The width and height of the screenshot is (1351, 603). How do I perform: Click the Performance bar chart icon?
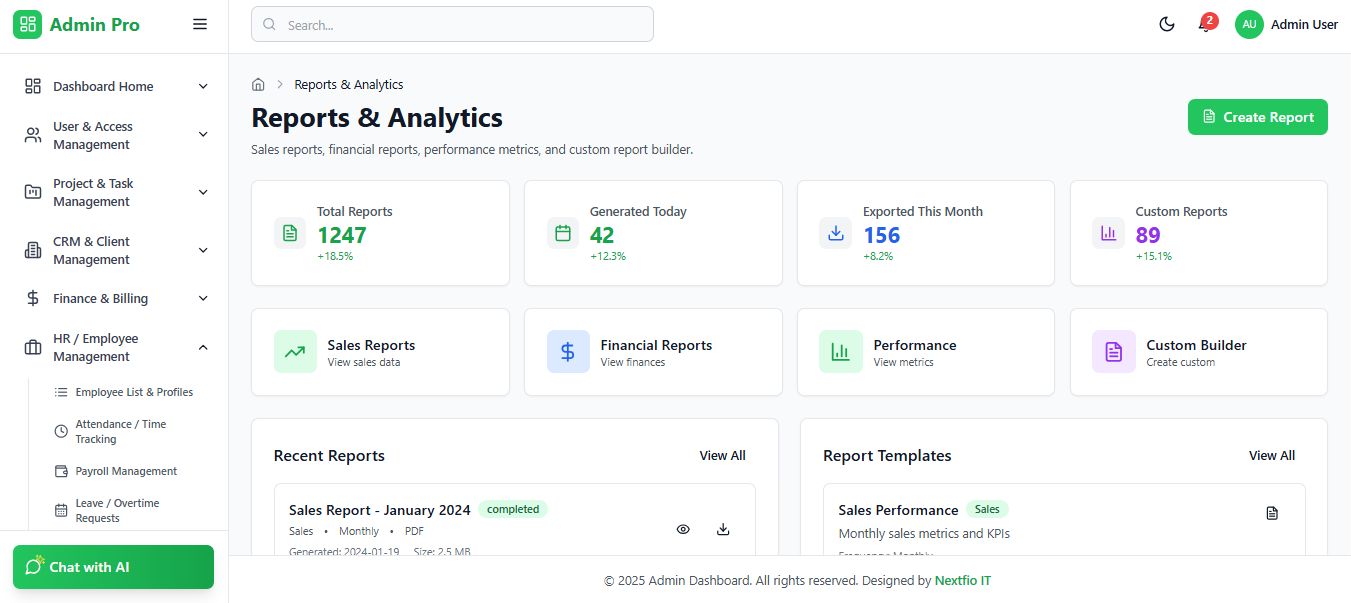click(x=841, y=352)
